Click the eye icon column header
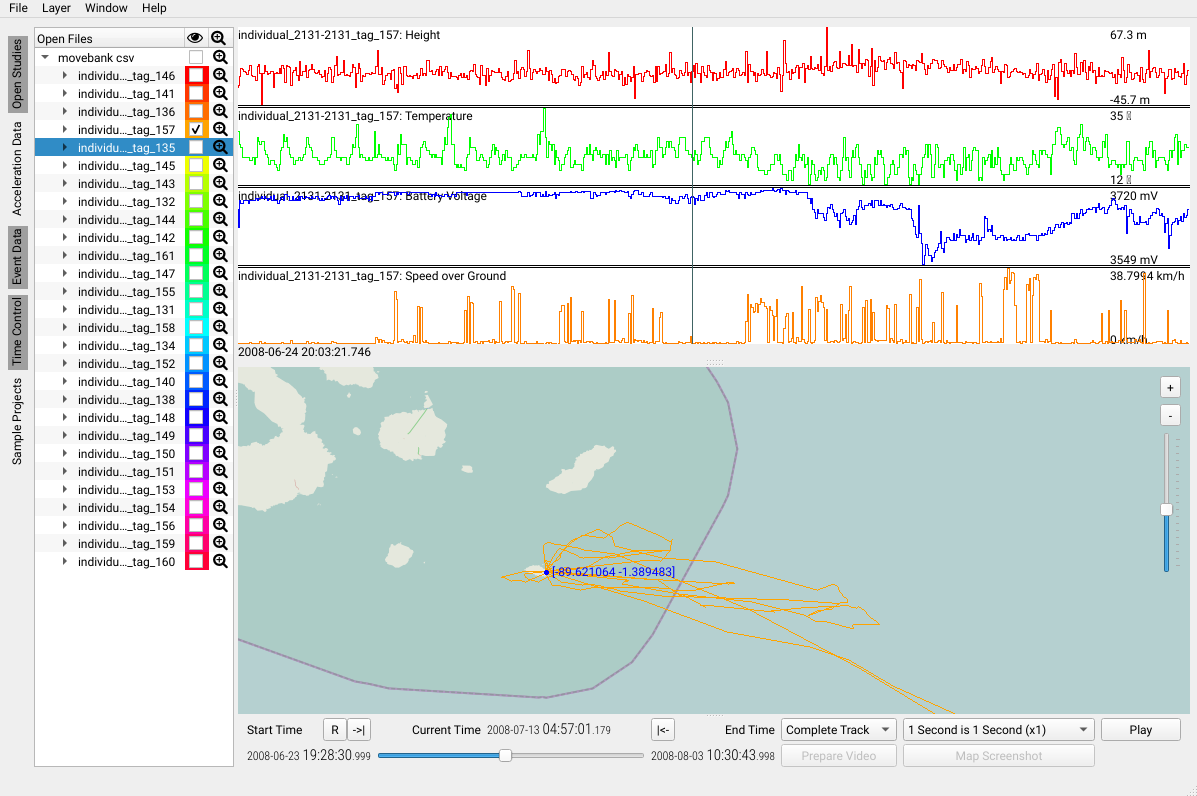Viewport: 1197px width, 796px height. pyautogui.click(x=195, y=38)
